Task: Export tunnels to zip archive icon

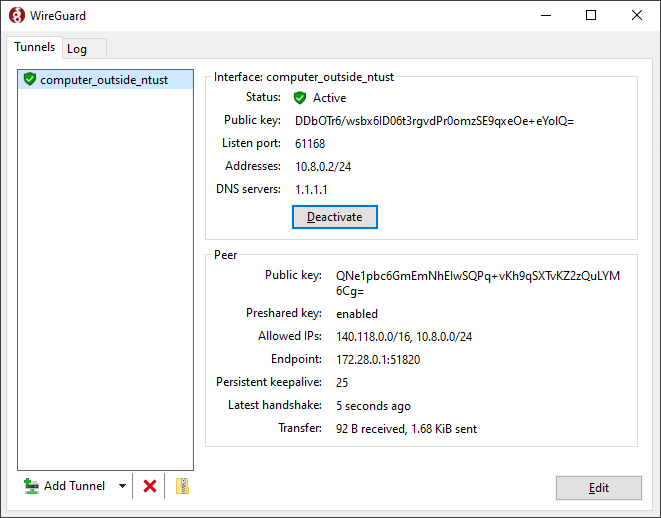Action: coord(182,486)
